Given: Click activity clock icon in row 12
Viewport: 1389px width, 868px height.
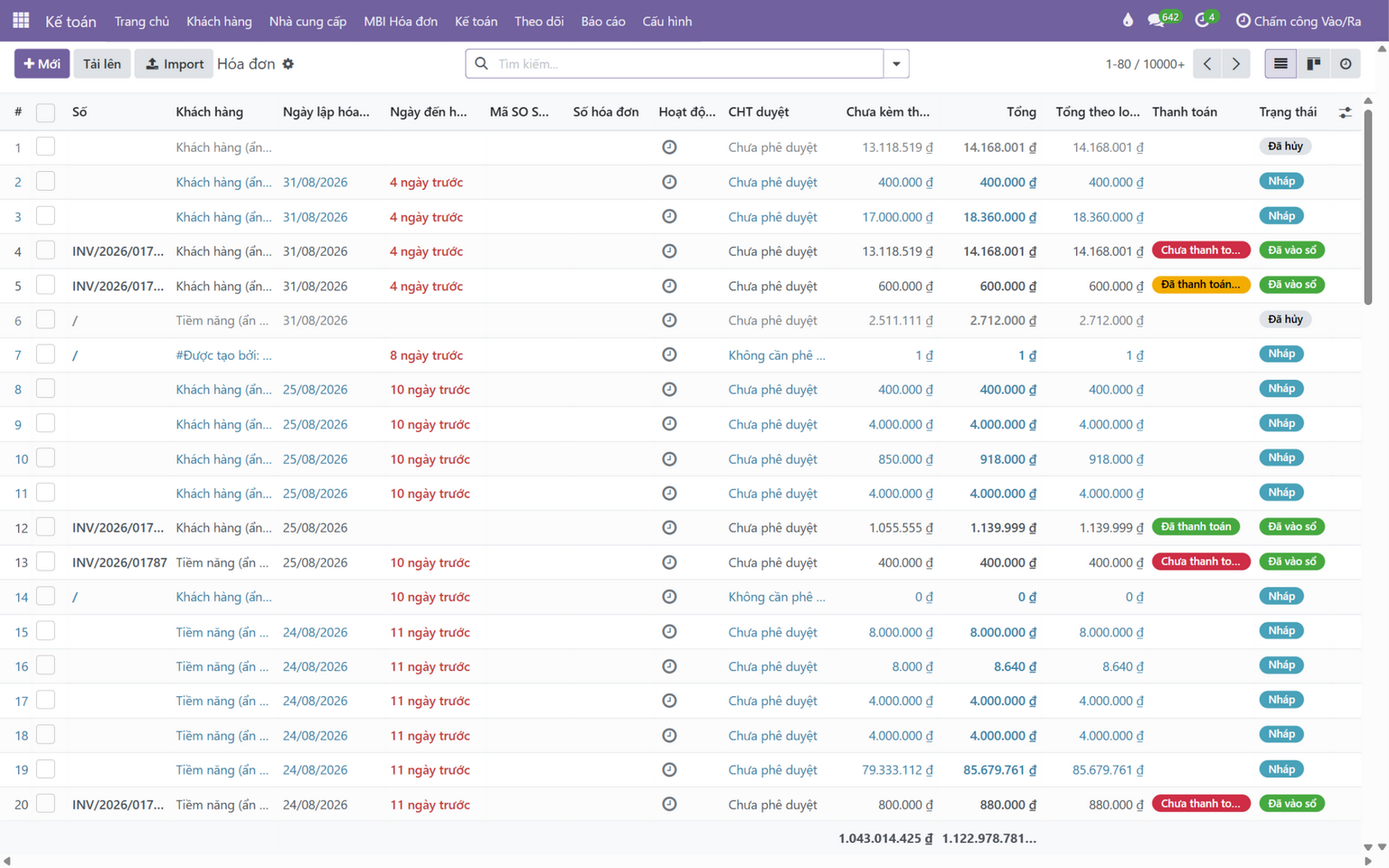Looking at the screenshot, I should tap(669, 527).
